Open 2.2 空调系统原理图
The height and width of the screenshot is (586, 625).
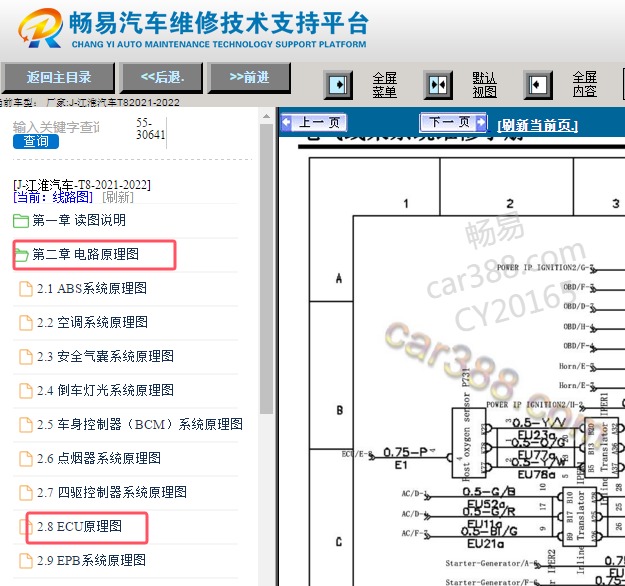92,322
